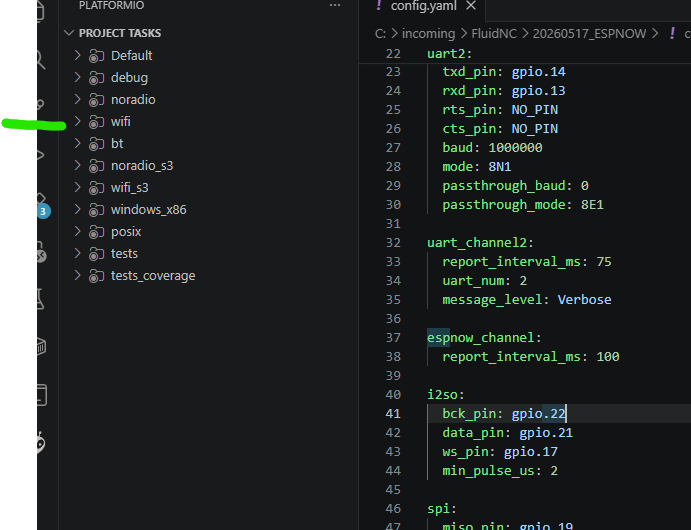Click the 'spi:' key on line 46

[x=442, y=509]
